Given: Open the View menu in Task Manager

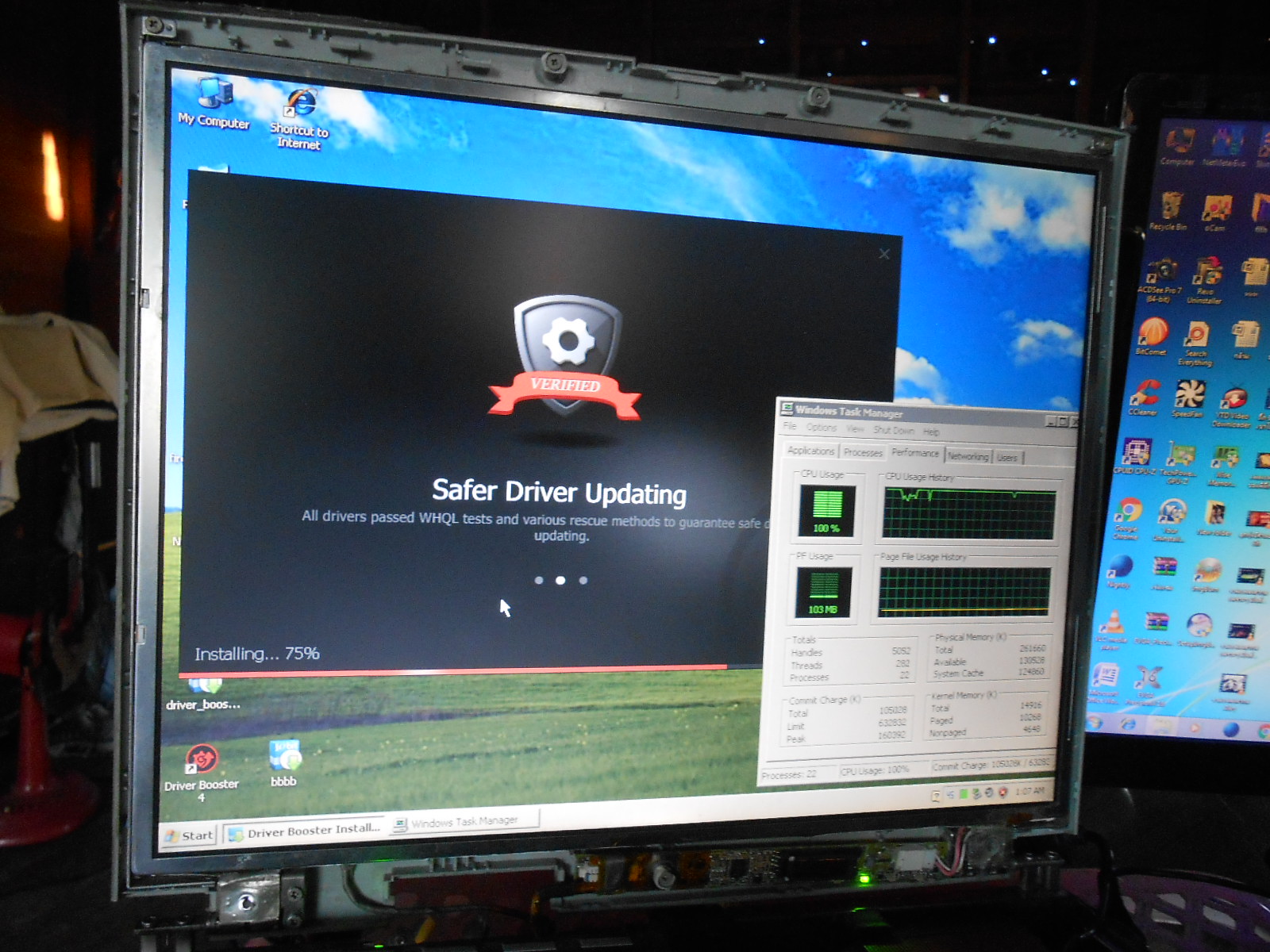Looking at the screenshot, I should tap(855, 428).
